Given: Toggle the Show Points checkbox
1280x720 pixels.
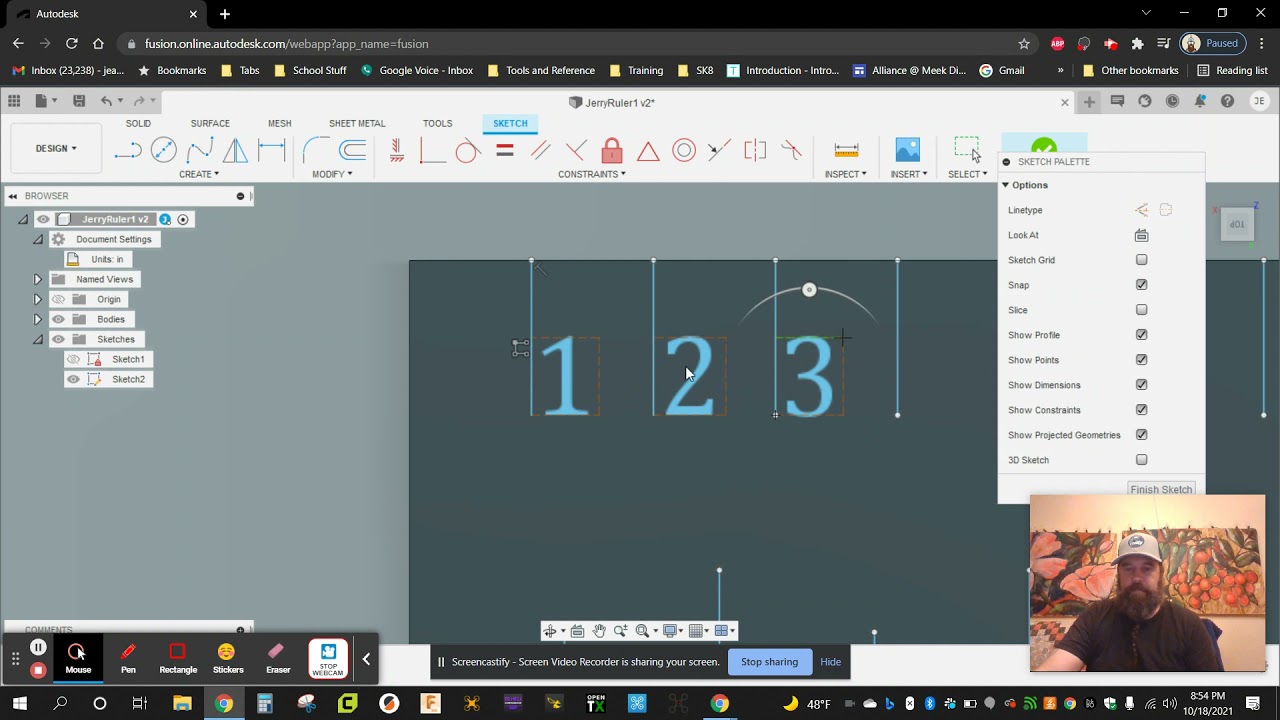Looking at the screenshot, I should pyautogui.click(x=1141, y=360).
